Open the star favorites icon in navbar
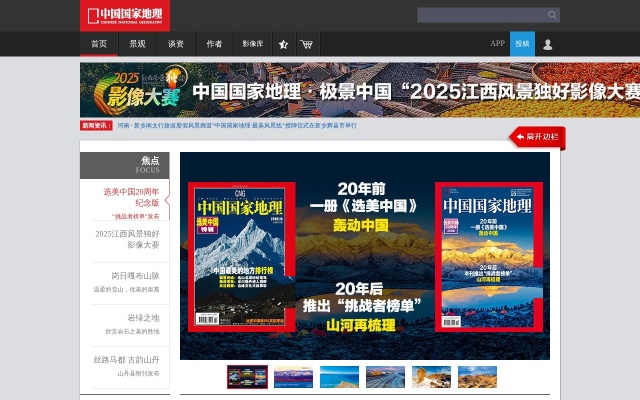The image size is (640, 400). [283, 44]
